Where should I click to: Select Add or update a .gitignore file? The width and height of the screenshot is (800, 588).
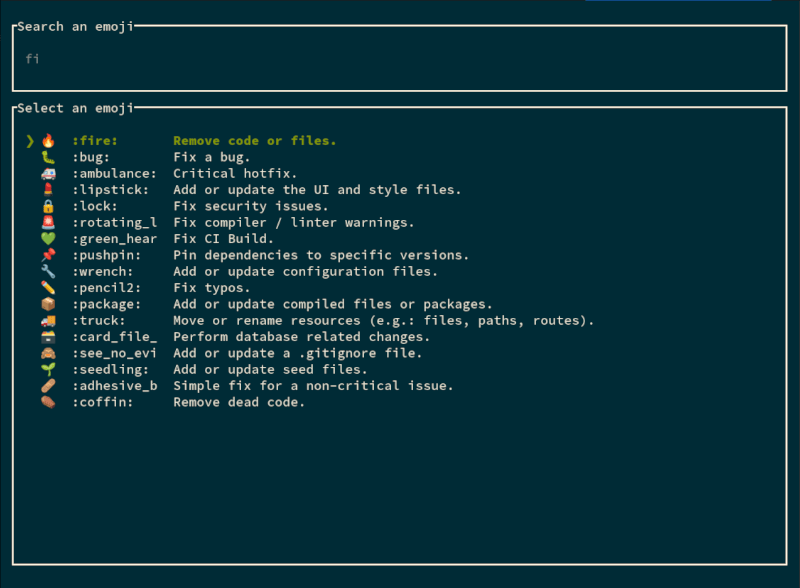point(297,353)
